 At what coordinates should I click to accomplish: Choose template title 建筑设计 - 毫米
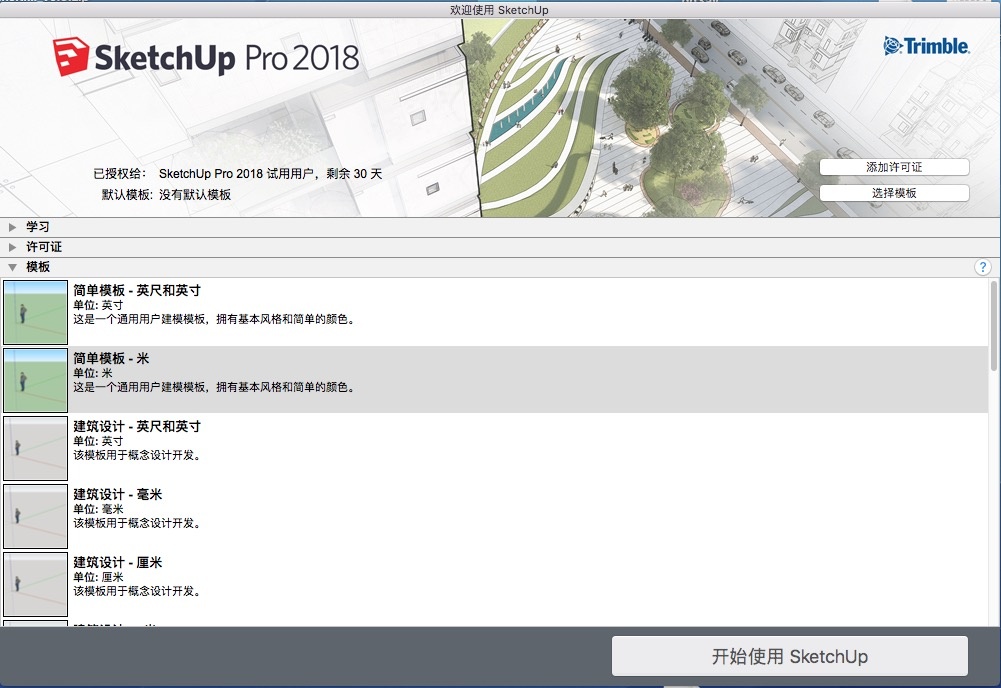tap(117, 494)
